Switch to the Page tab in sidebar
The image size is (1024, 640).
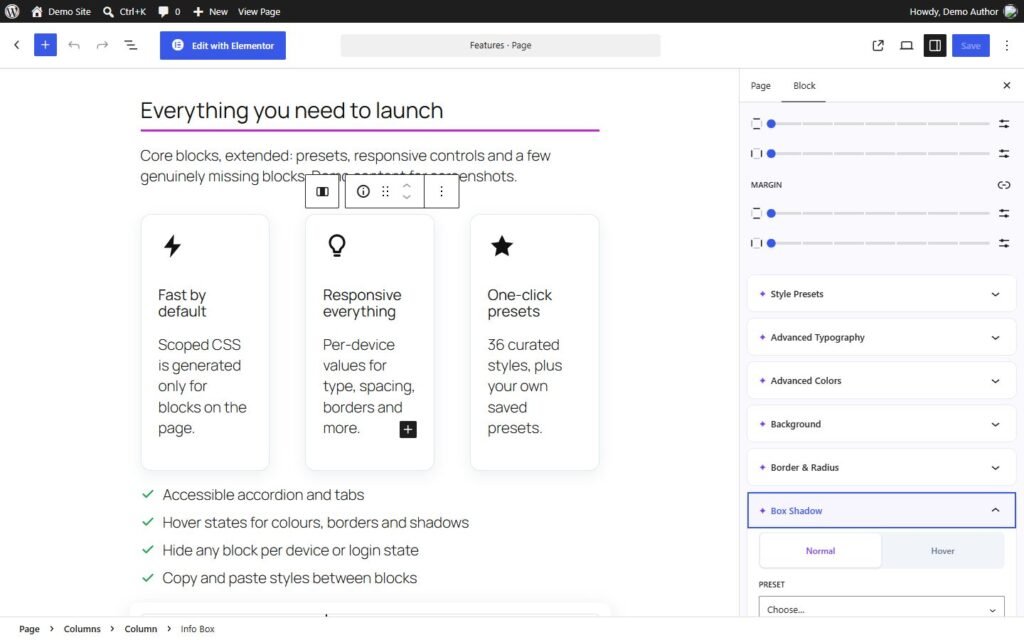click(760, 86)
